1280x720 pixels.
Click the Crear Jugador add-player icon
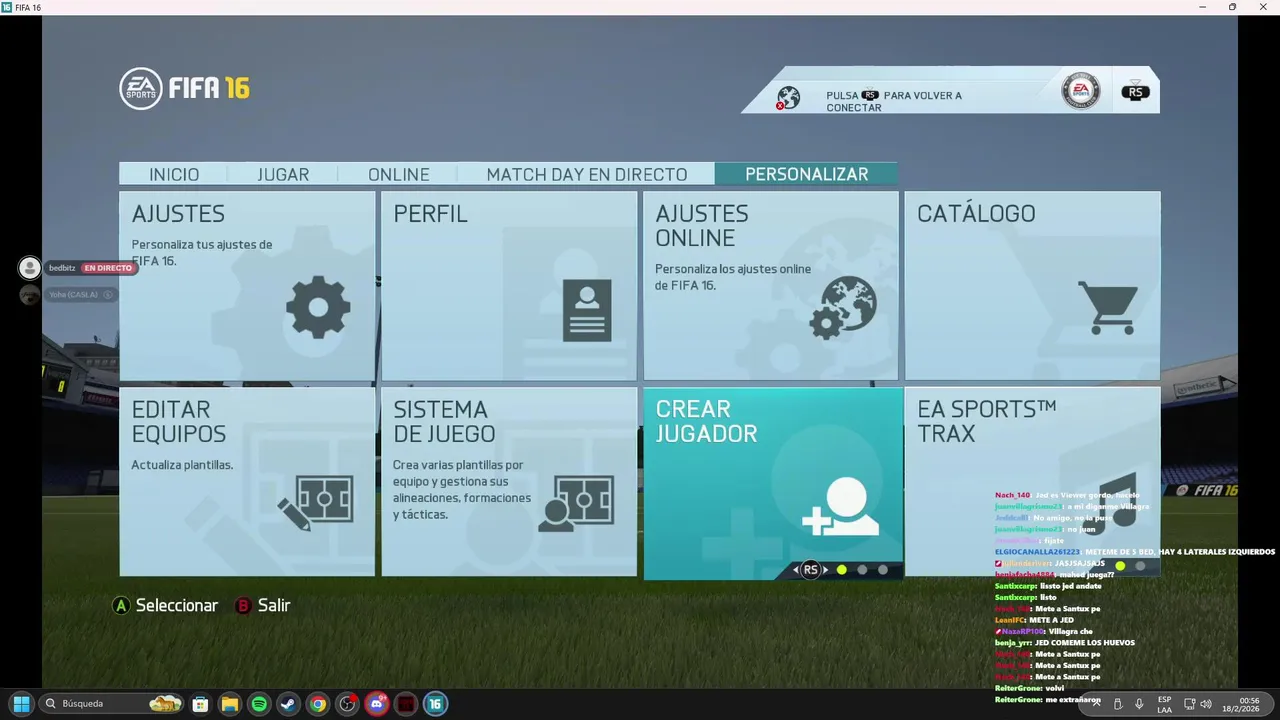click(x=840, y=507)
